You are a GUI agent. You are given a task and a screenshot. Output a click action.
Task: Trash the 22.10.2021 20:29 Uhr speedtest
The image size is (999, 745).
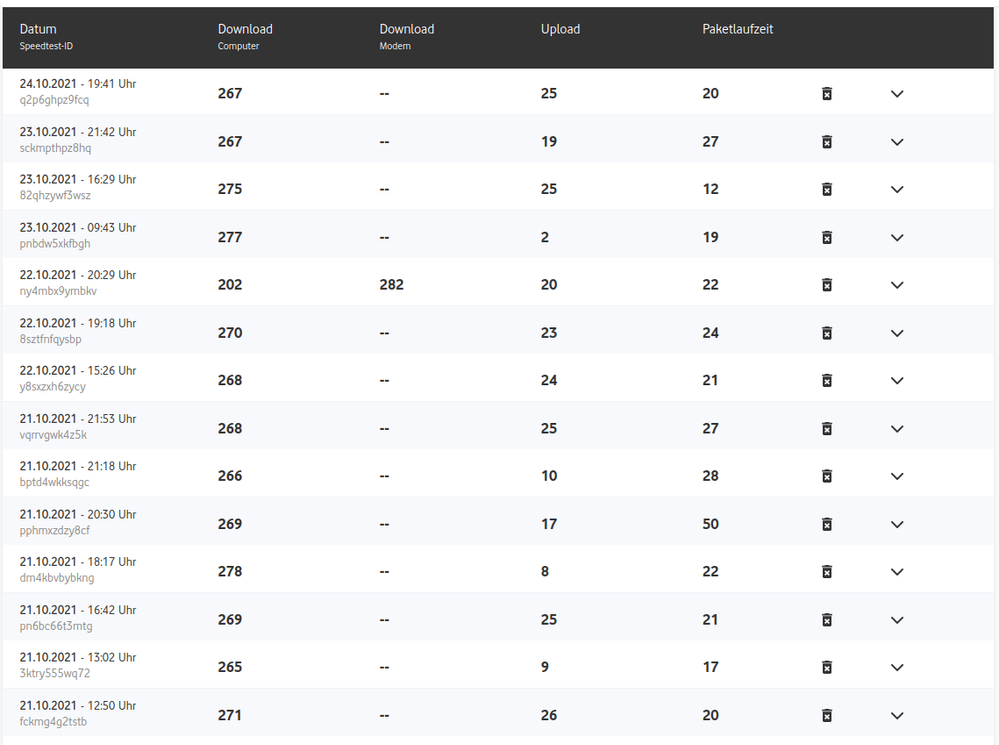pos(827,285)
